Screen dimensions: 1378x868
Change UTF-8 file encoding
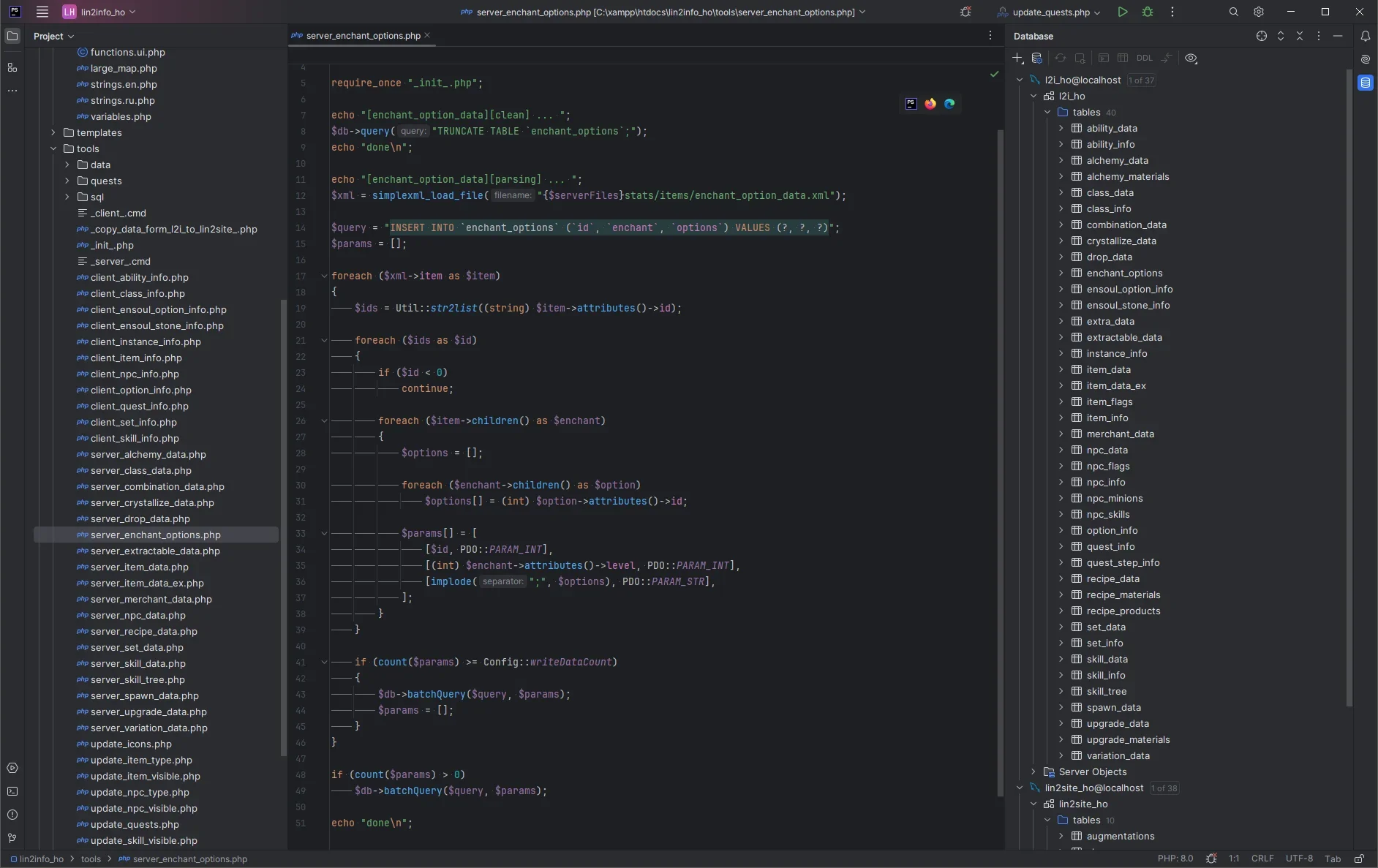point(1299,858)
